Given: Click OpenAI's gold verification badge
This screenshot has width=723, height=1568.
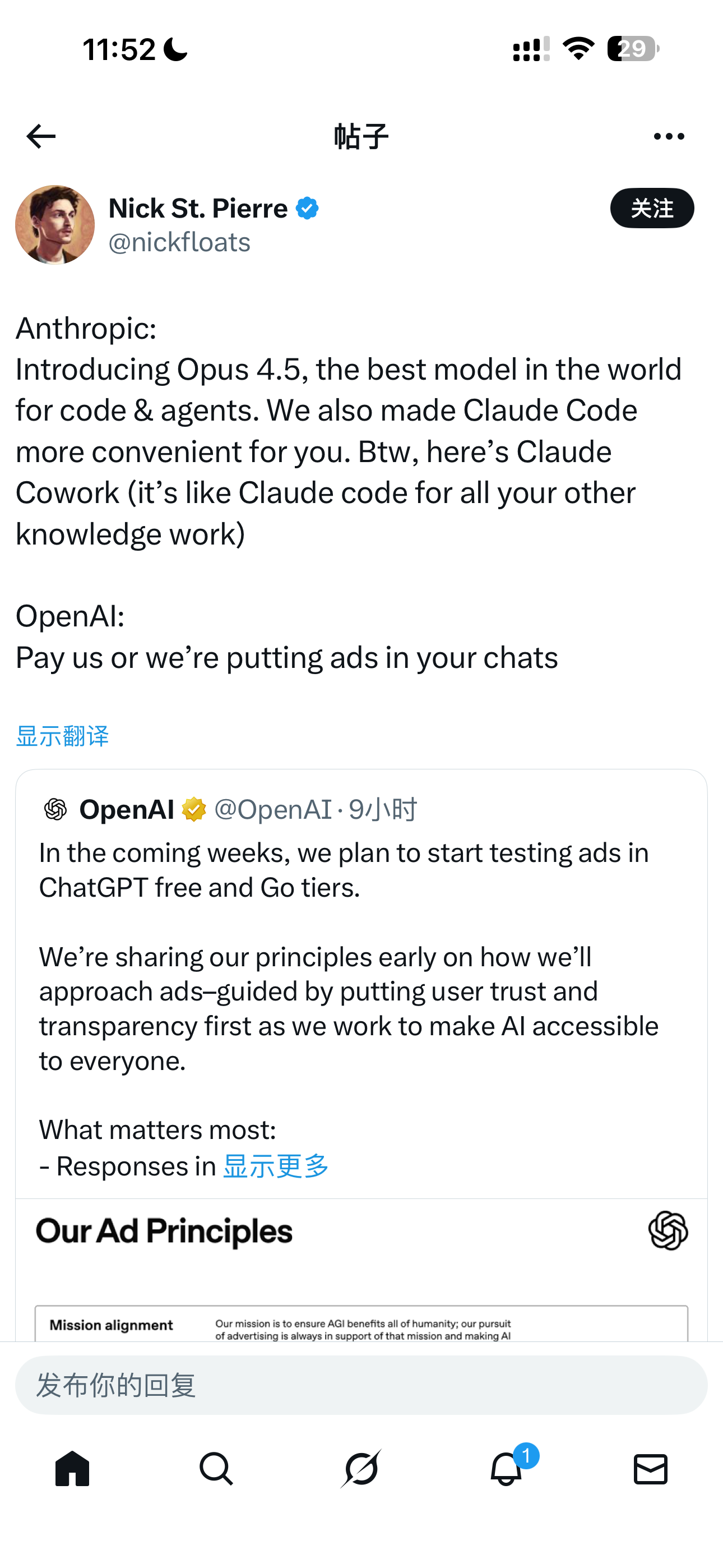Looking at the screenshot, I should (193, 809).
